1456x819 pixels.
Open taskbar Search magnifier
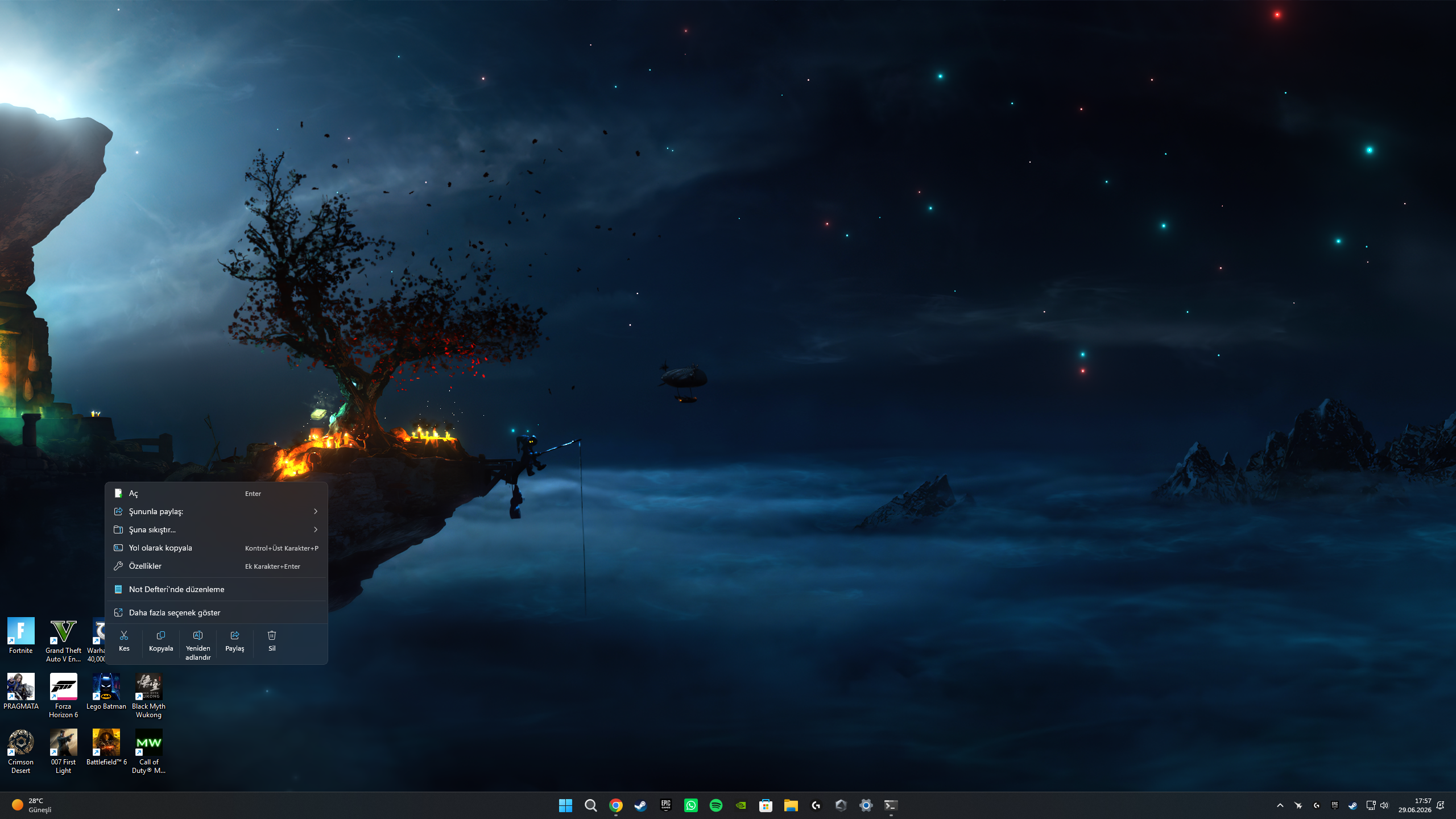coord(590,805)
